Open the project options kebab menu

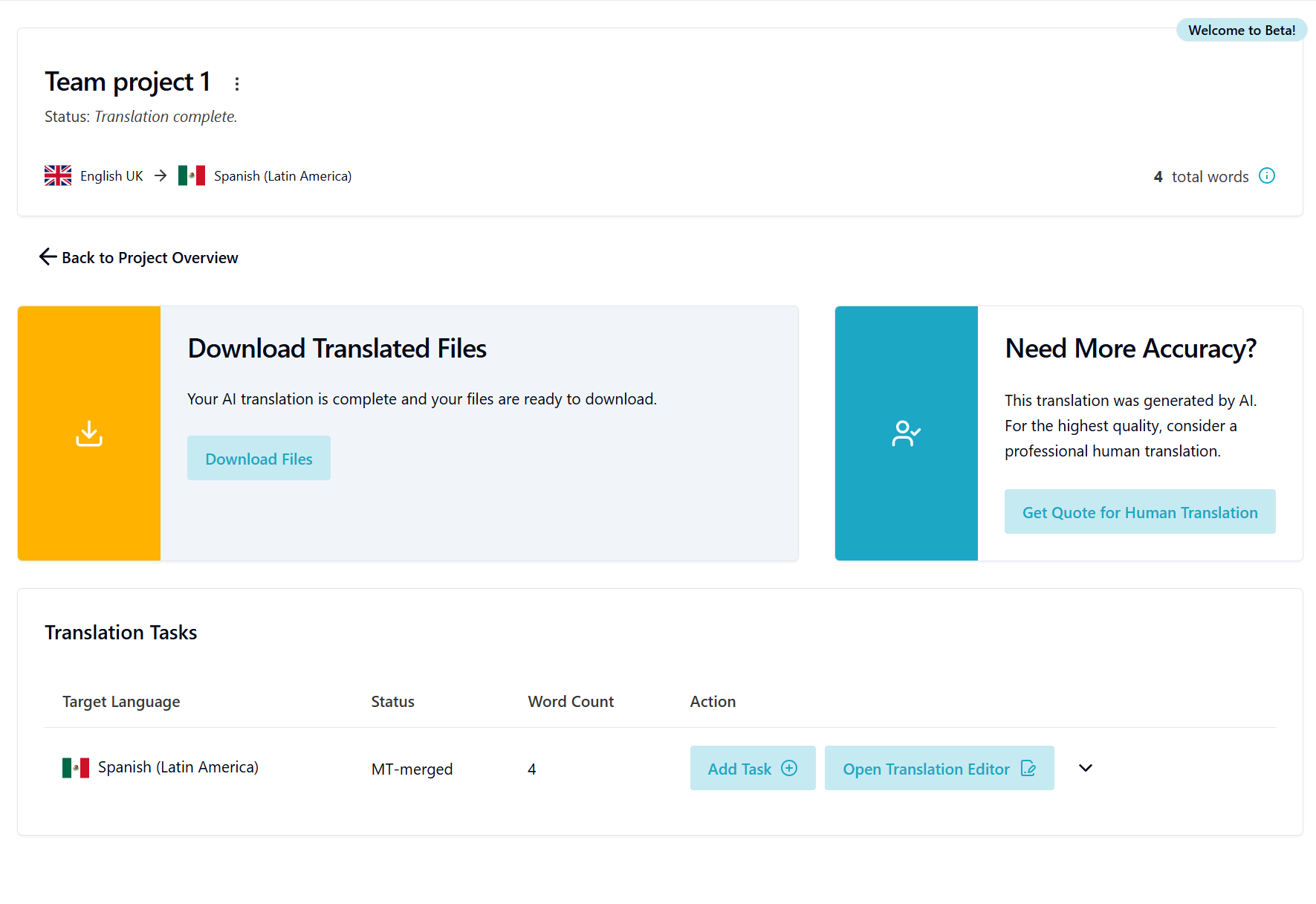tap(236, 83)
